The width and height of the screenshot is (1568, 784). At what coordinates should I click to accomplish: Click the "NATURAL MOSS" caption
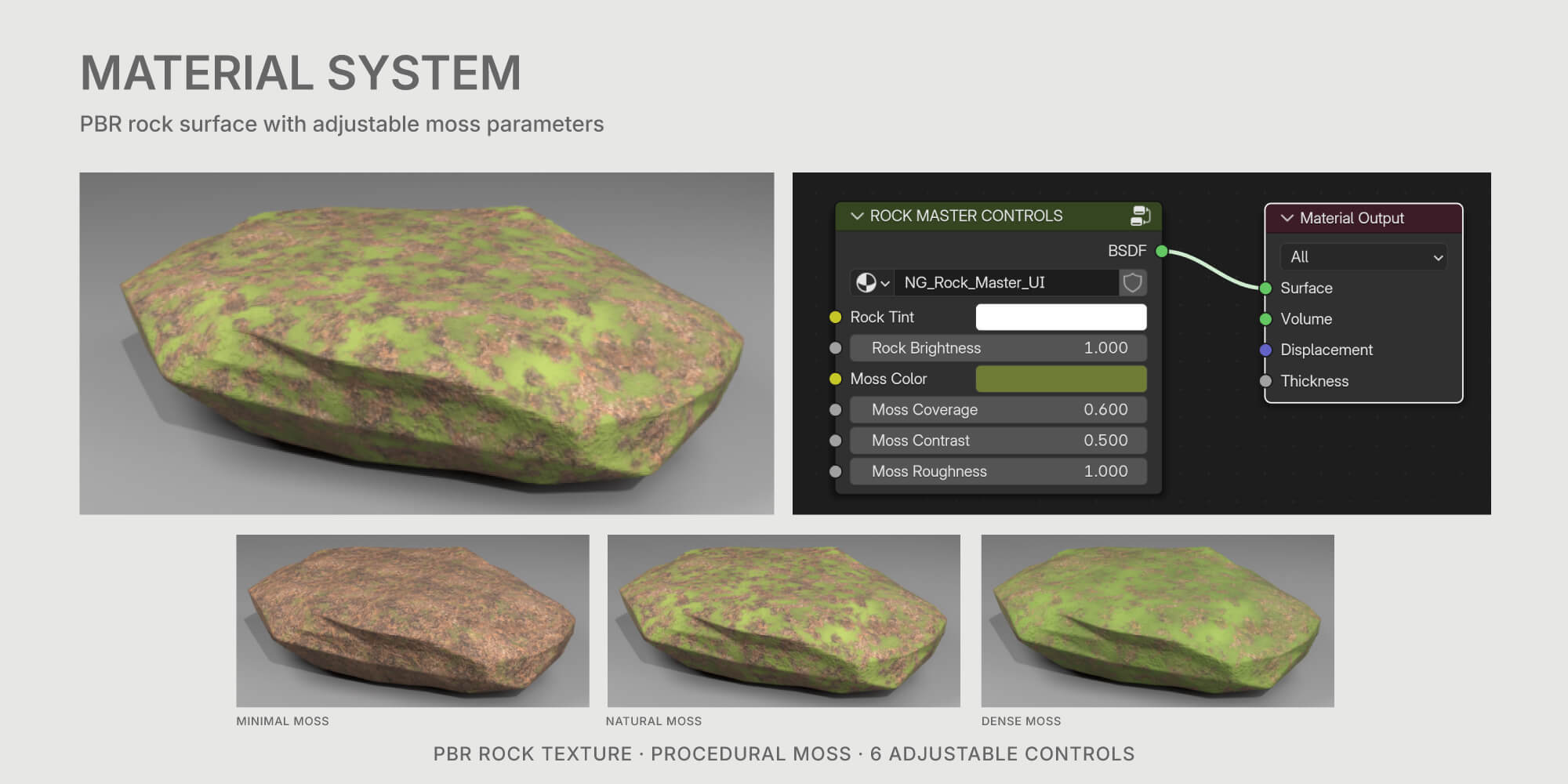pos(654,721)
